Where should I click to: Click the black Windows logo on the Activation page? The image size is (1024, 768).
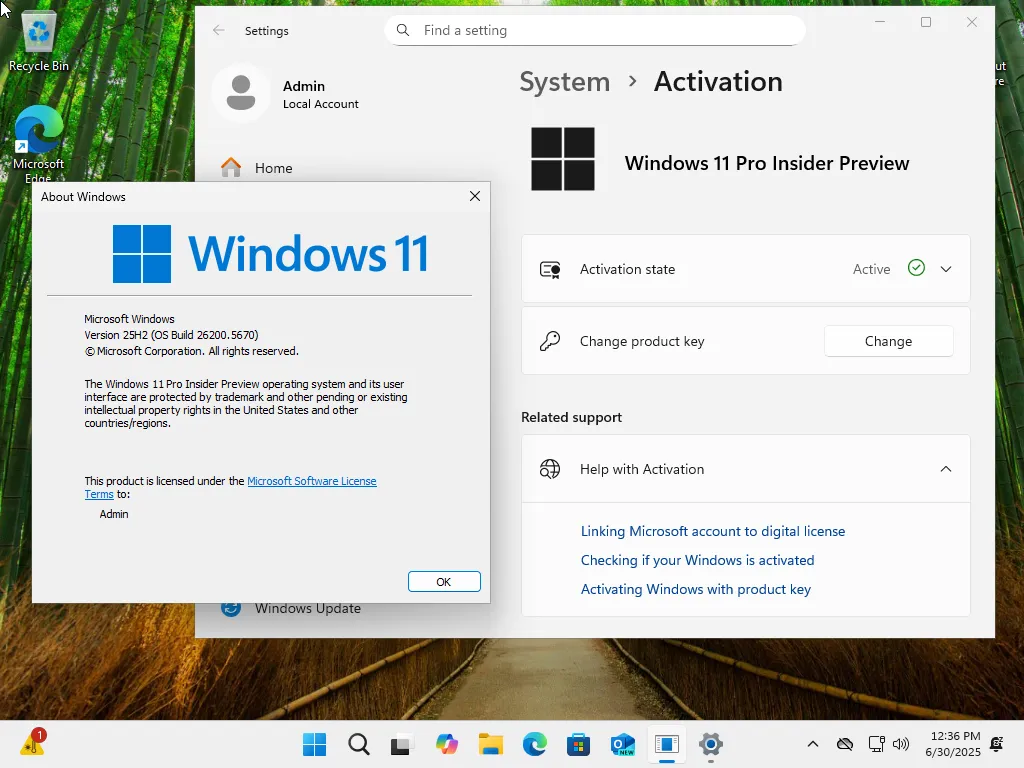(563, 159)
